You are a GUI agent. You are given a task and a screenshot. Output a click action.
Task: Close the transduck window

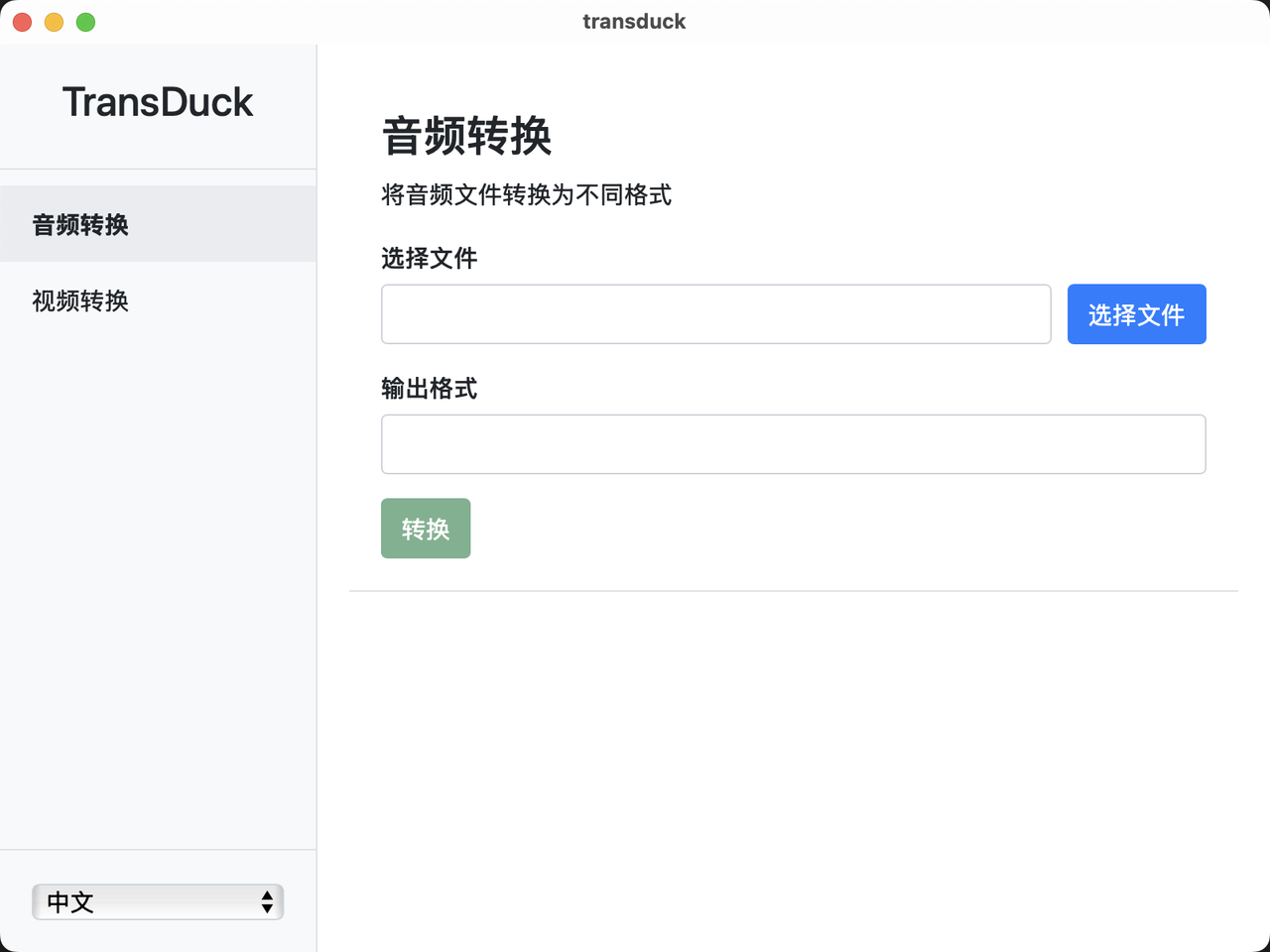click(x=23, y=22)
